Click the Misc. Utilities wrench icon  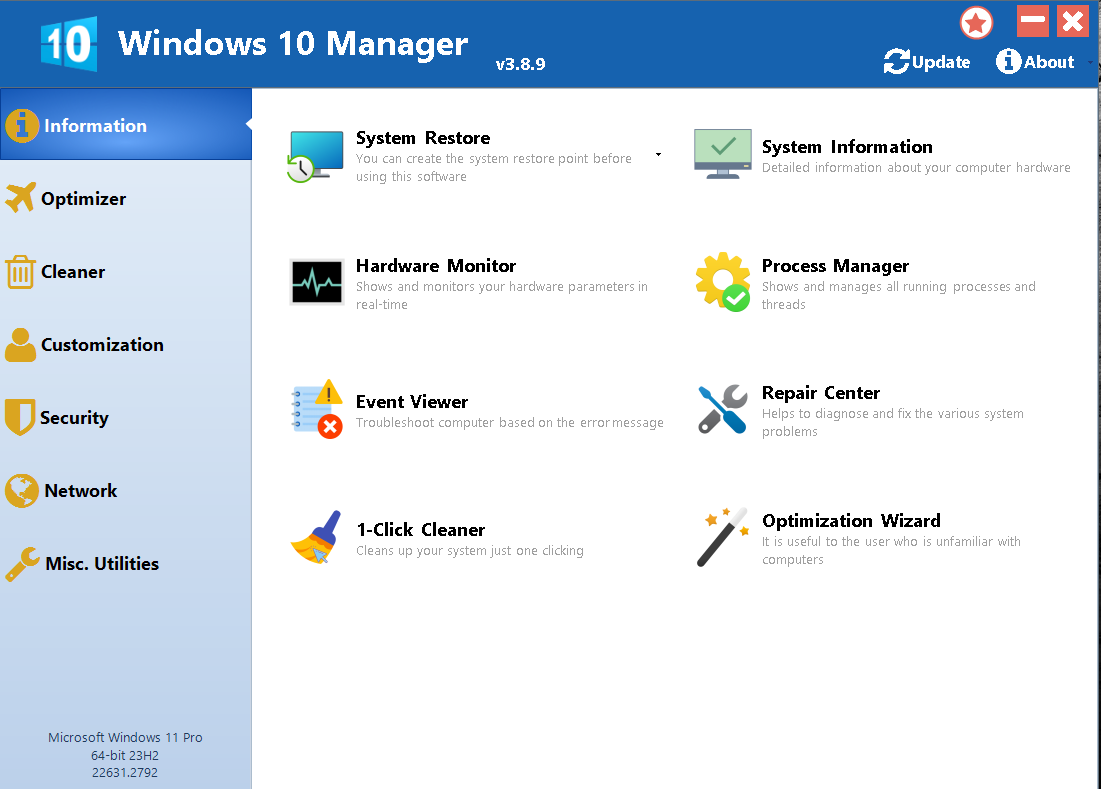click(x=22, y=564)
